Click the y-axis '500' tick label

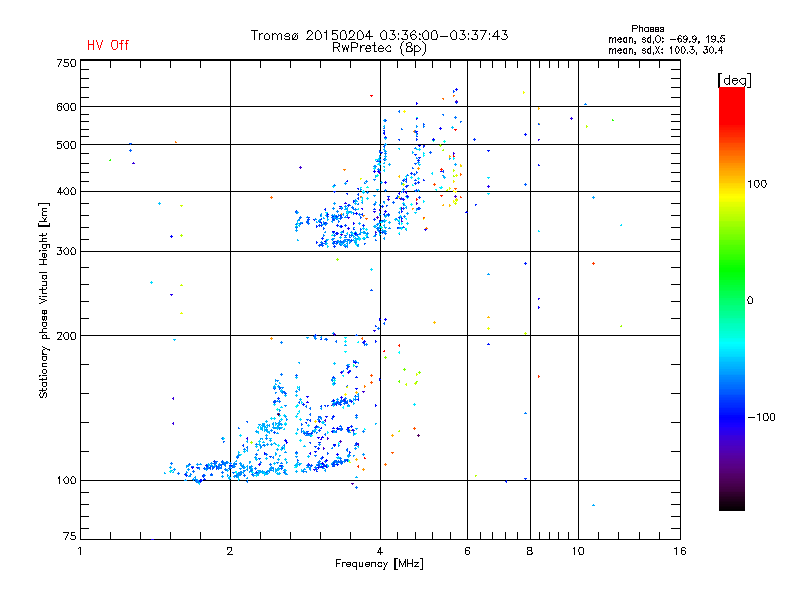[66, 145]
